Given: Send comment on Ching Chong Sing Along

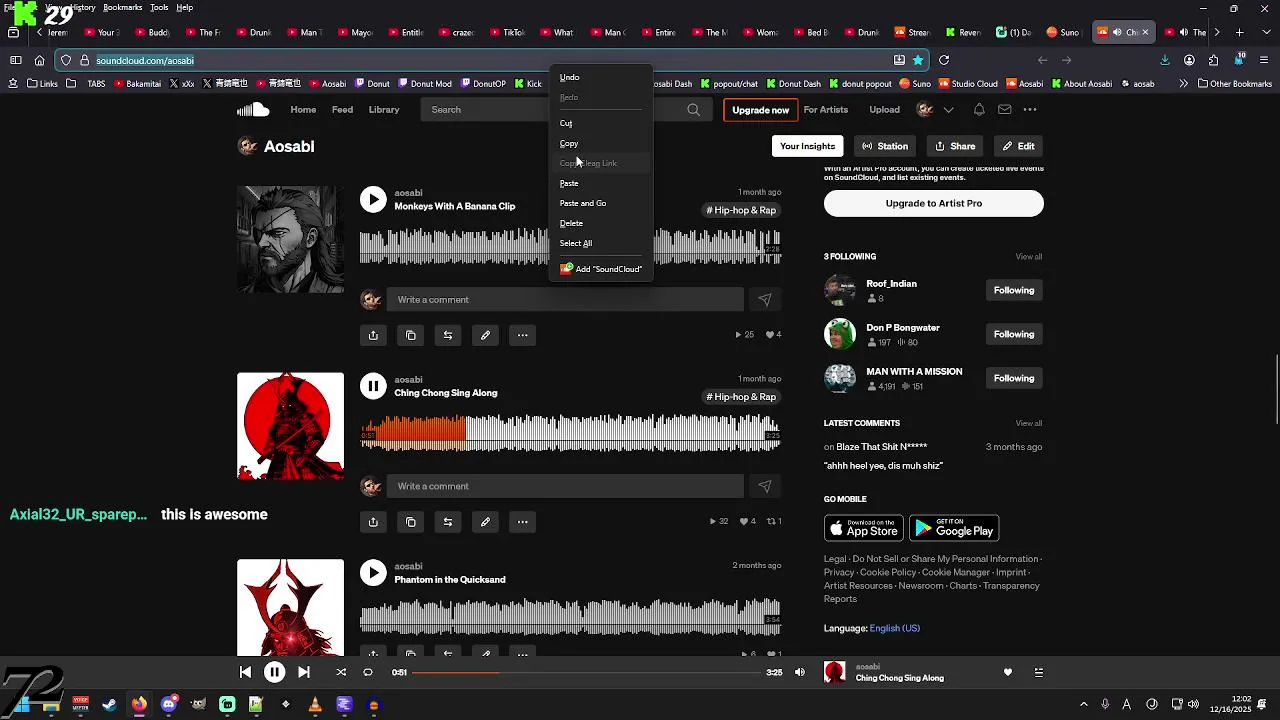Looking at the screenshot, I should [x=765, y=486].
